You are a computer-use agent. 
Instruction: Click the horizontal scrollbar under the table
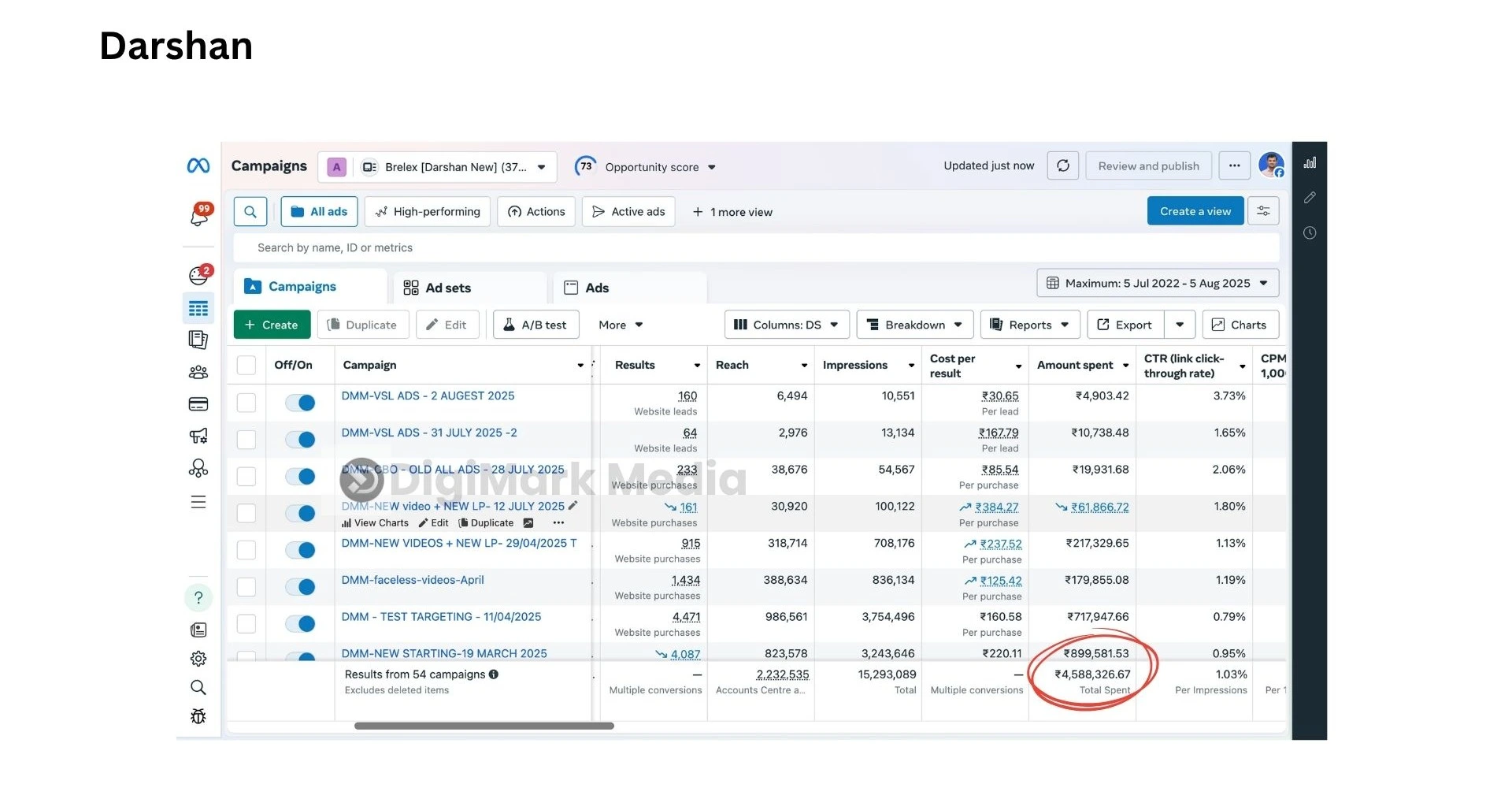[484, 726]
